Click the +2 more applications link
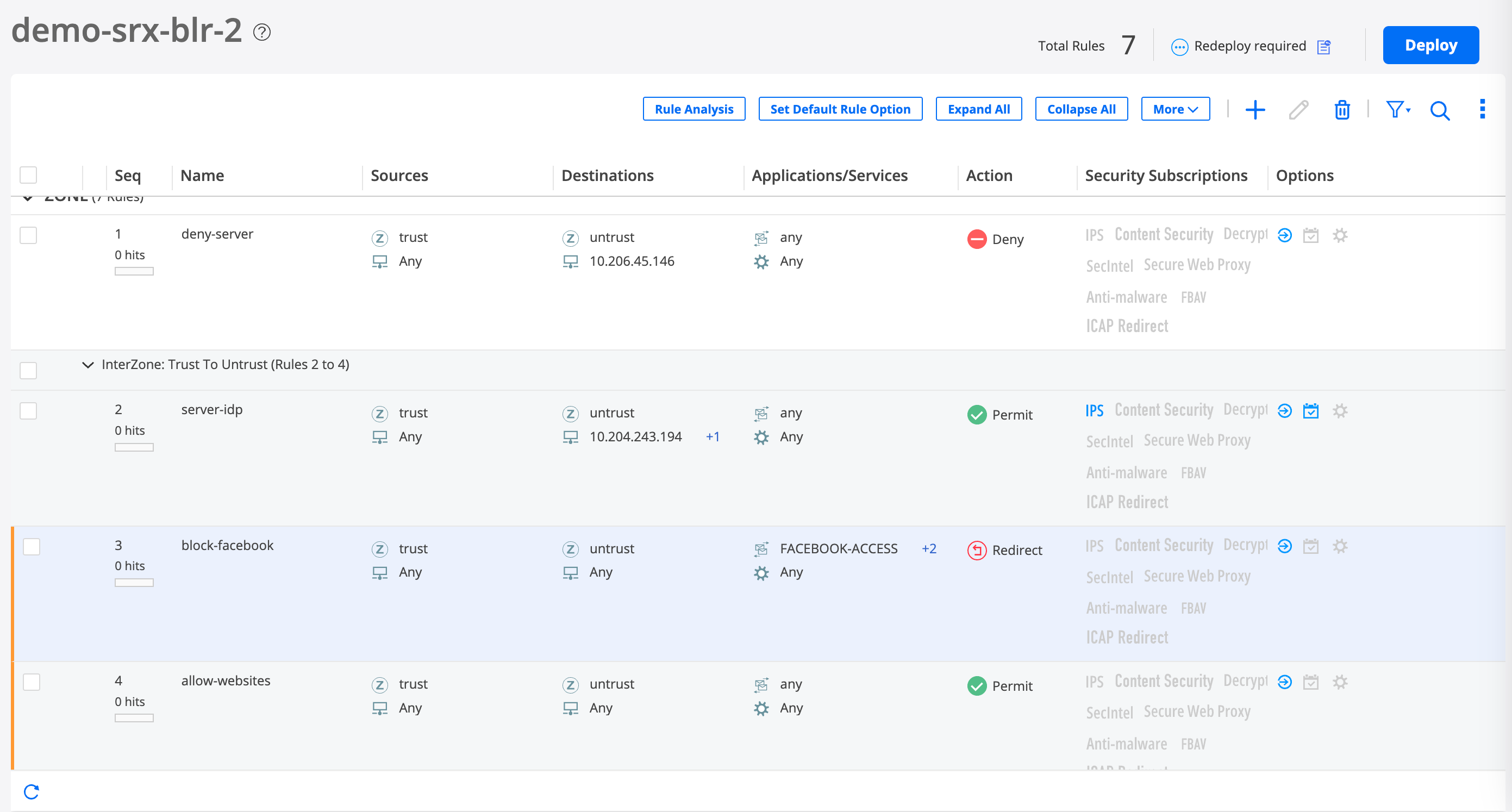The image size is (1512, 812). [929, 548]
